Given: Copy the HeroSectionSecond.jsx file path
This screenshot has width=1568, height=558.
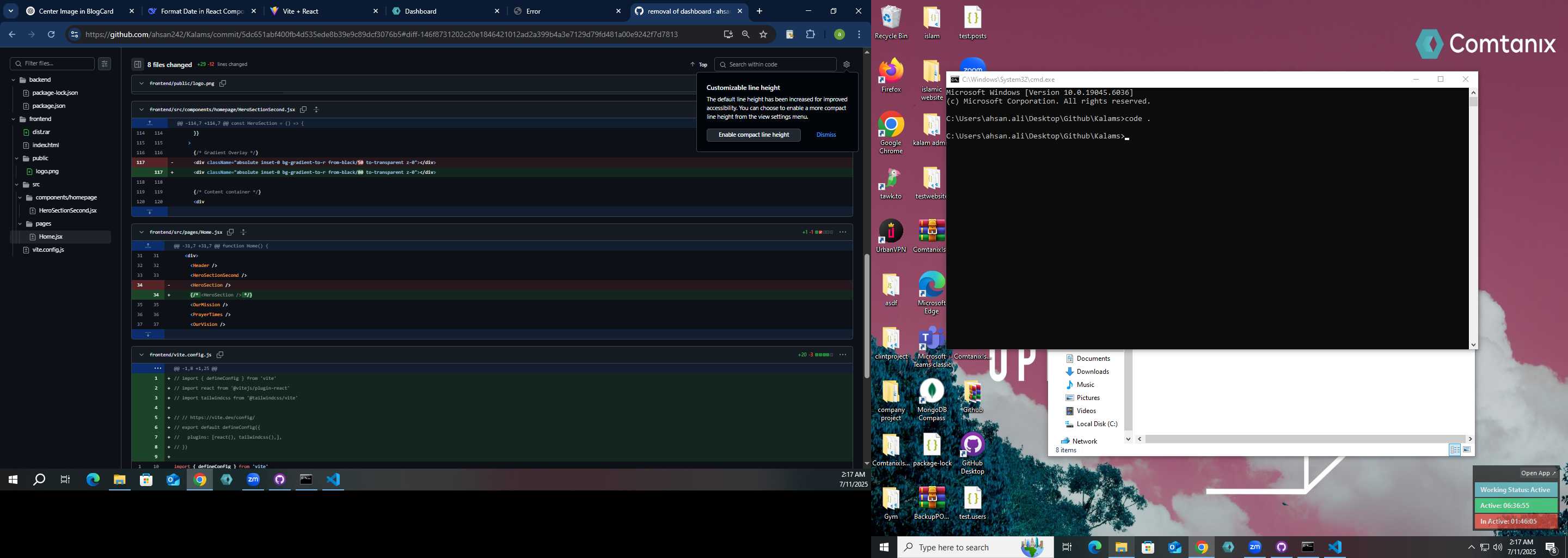Looking at the screenshot, I should (303, 110).
